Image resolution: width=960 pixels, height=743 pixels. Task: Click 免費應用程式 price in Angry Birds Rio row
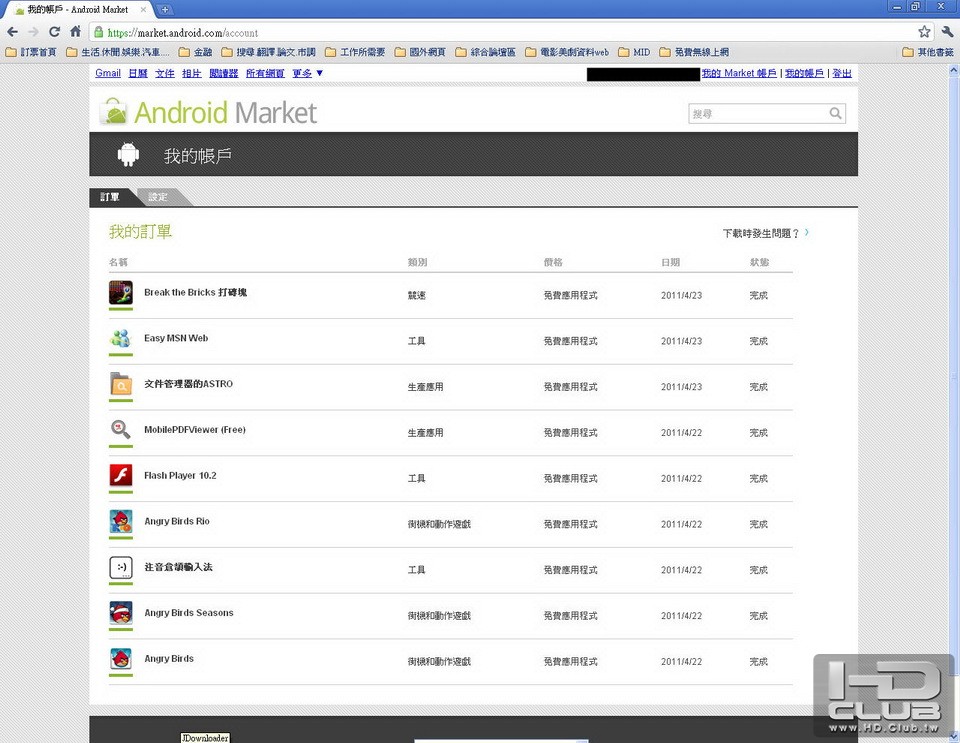[x=571, y=525]
